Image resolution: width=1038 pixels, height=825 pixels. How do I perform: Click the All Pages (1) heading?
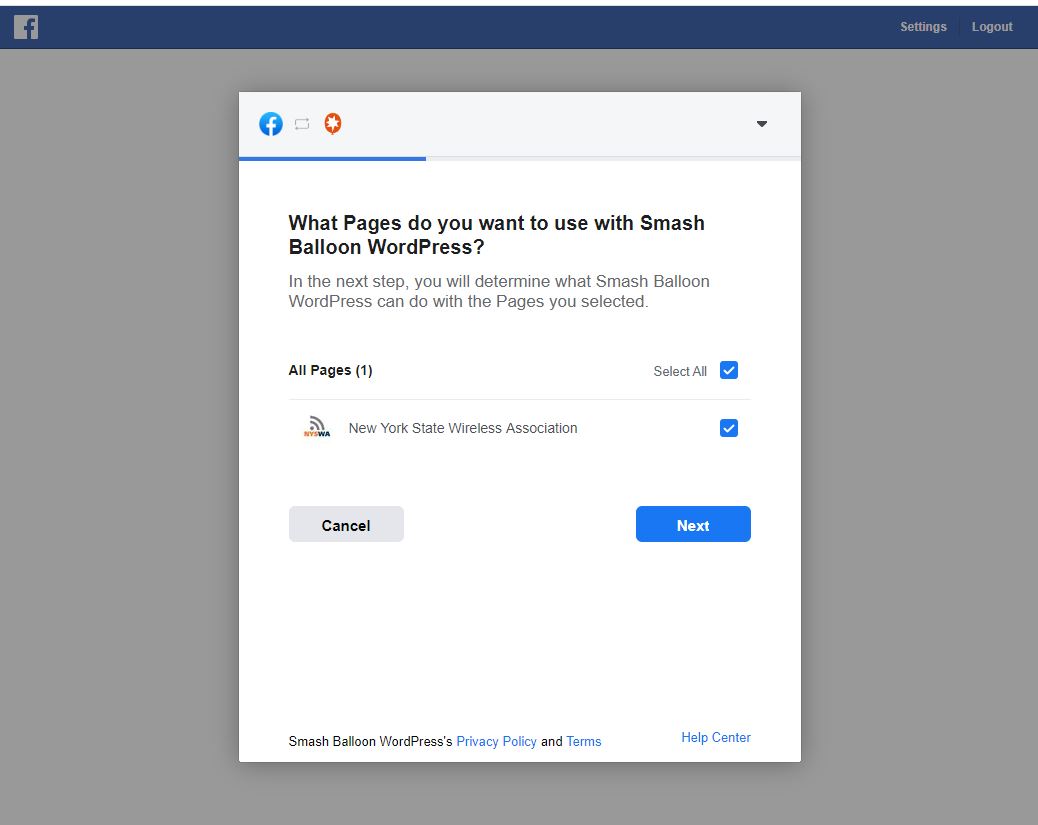tap(330, 370)
